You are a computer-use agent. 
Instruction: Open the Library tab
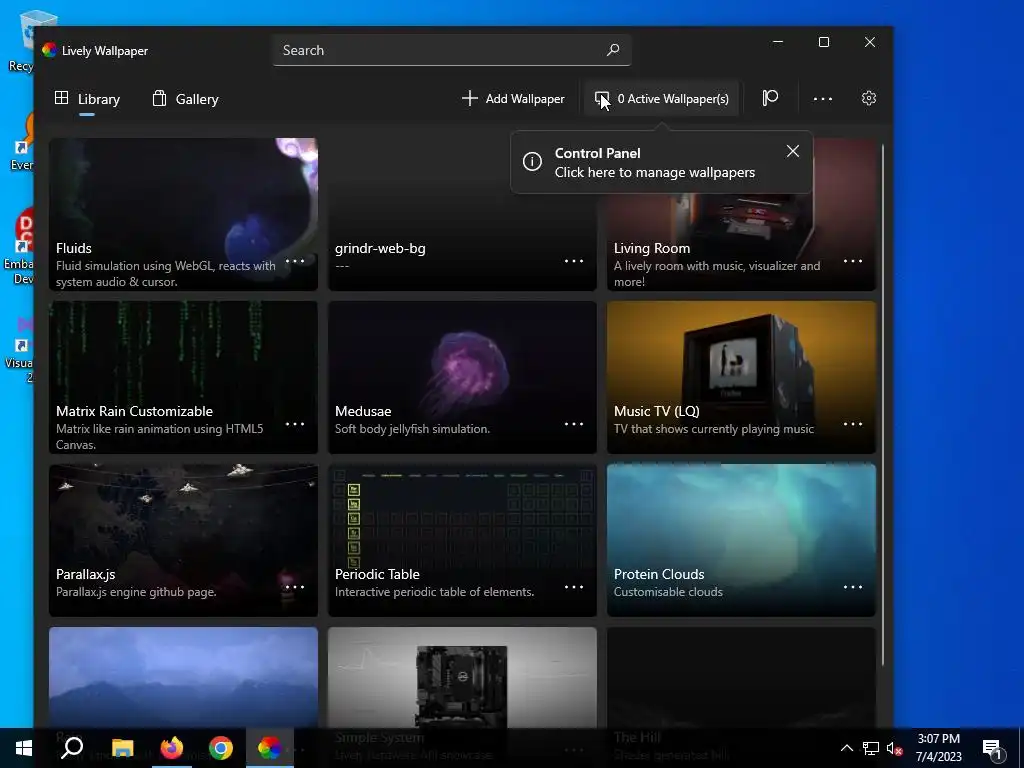(87, 99)
